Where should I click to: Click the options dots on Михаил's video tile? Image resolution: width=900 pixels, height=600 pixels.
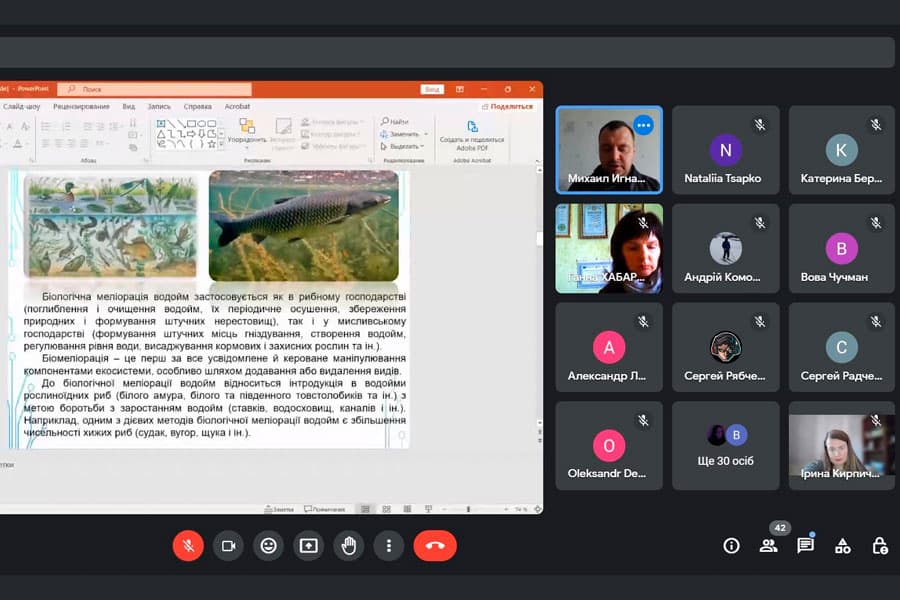643,125
